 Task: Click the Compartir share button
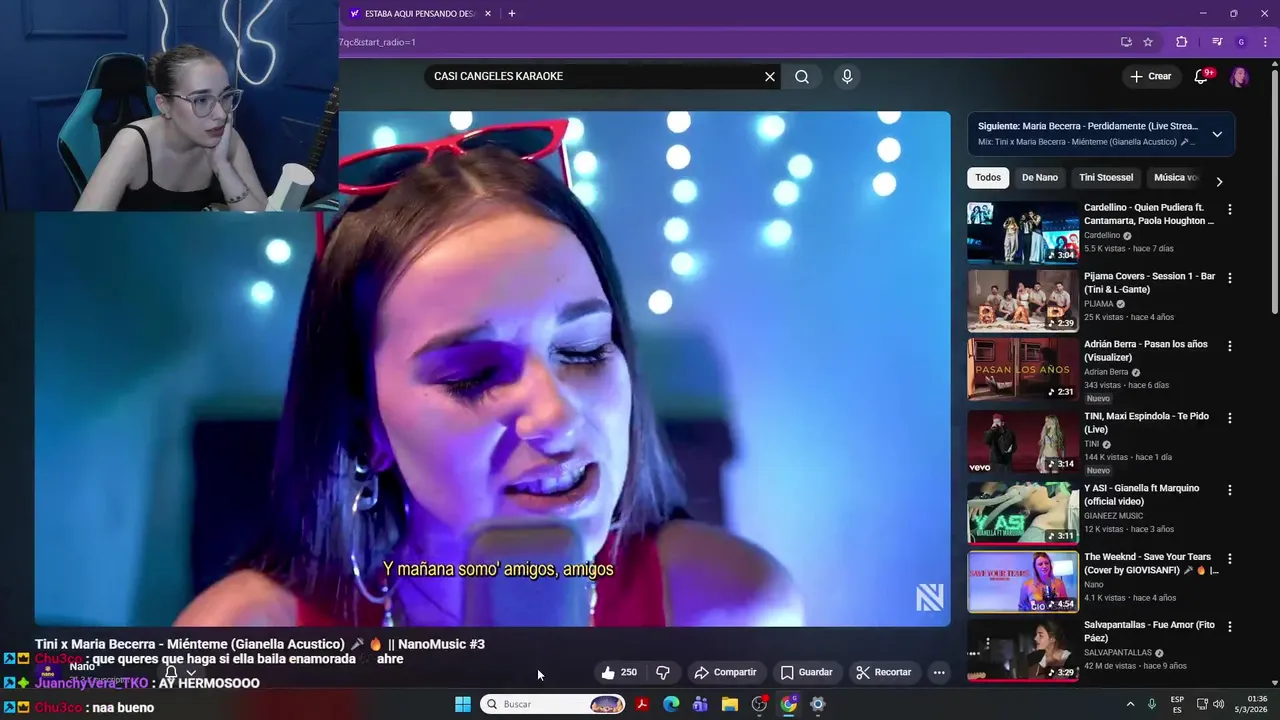click(726, 672)
